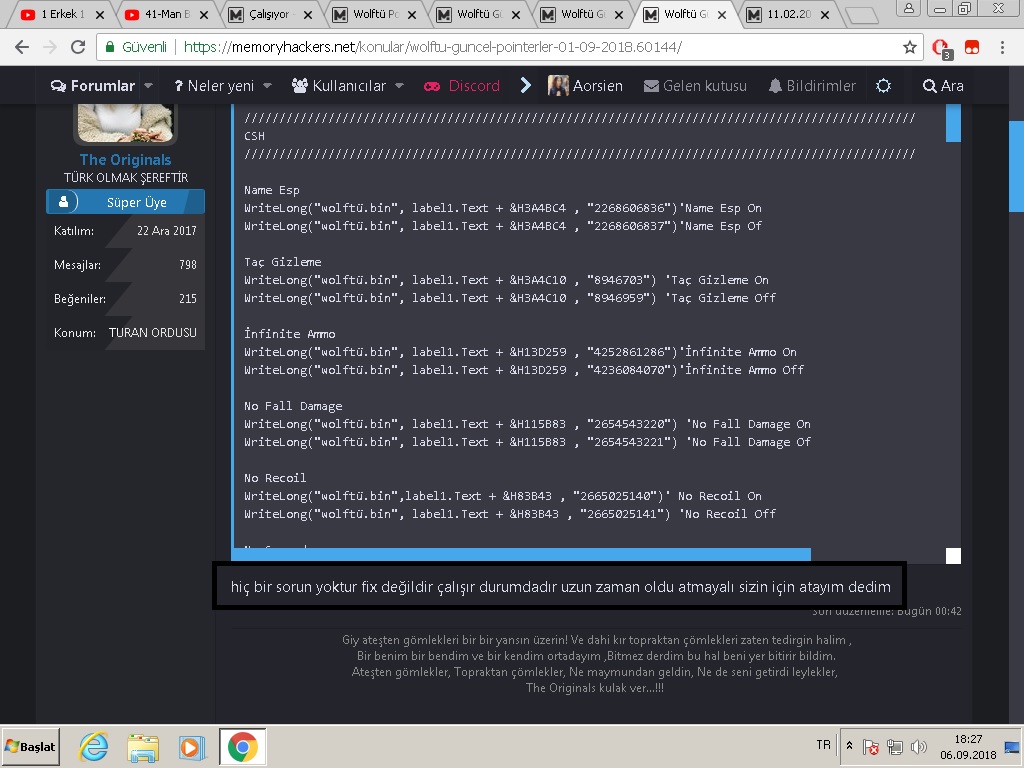Click 'No Recoil Off' code line
This screenshot has width=1024, height=768.
[510, 514]
